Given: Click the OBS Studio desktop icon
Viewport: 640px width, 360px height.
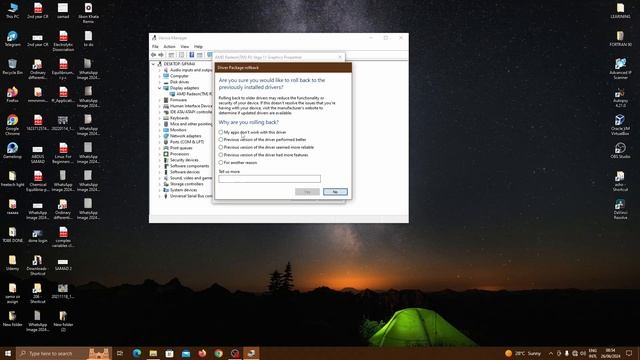Looking at the screenshot, I should click(x=620, y=151).
